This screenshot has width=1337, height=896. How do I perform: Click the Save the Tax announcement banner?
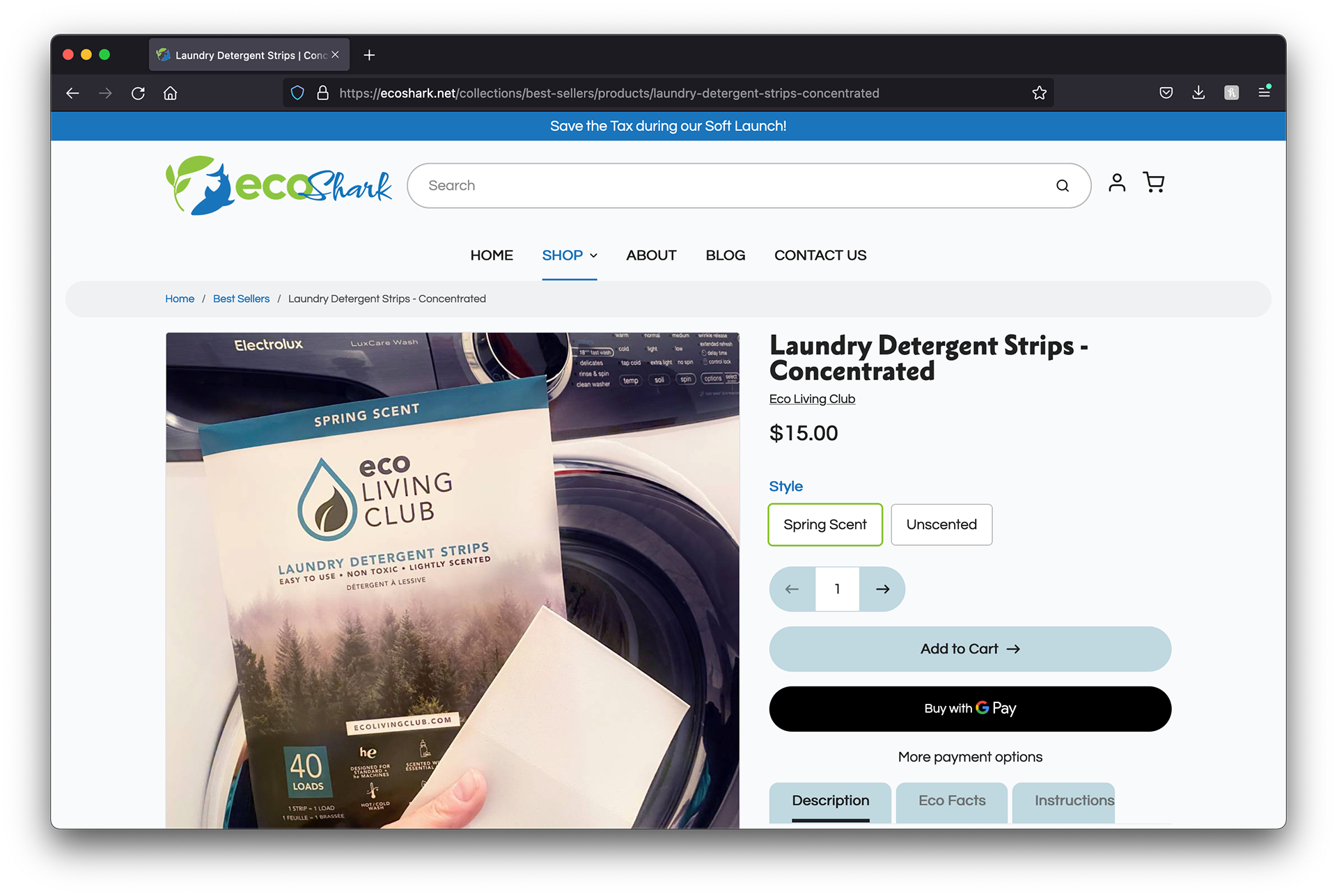(x=668, y=126)
